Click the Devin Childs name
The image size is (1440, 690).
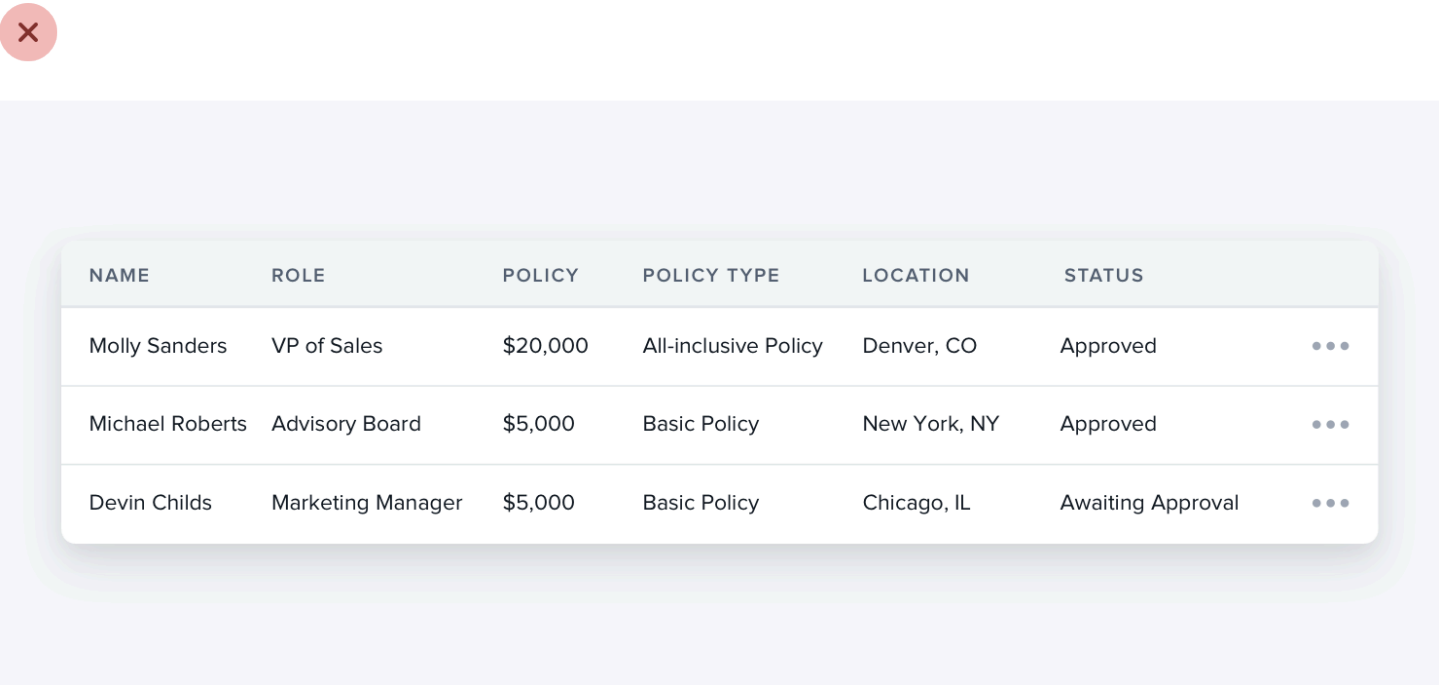point(150,503)
